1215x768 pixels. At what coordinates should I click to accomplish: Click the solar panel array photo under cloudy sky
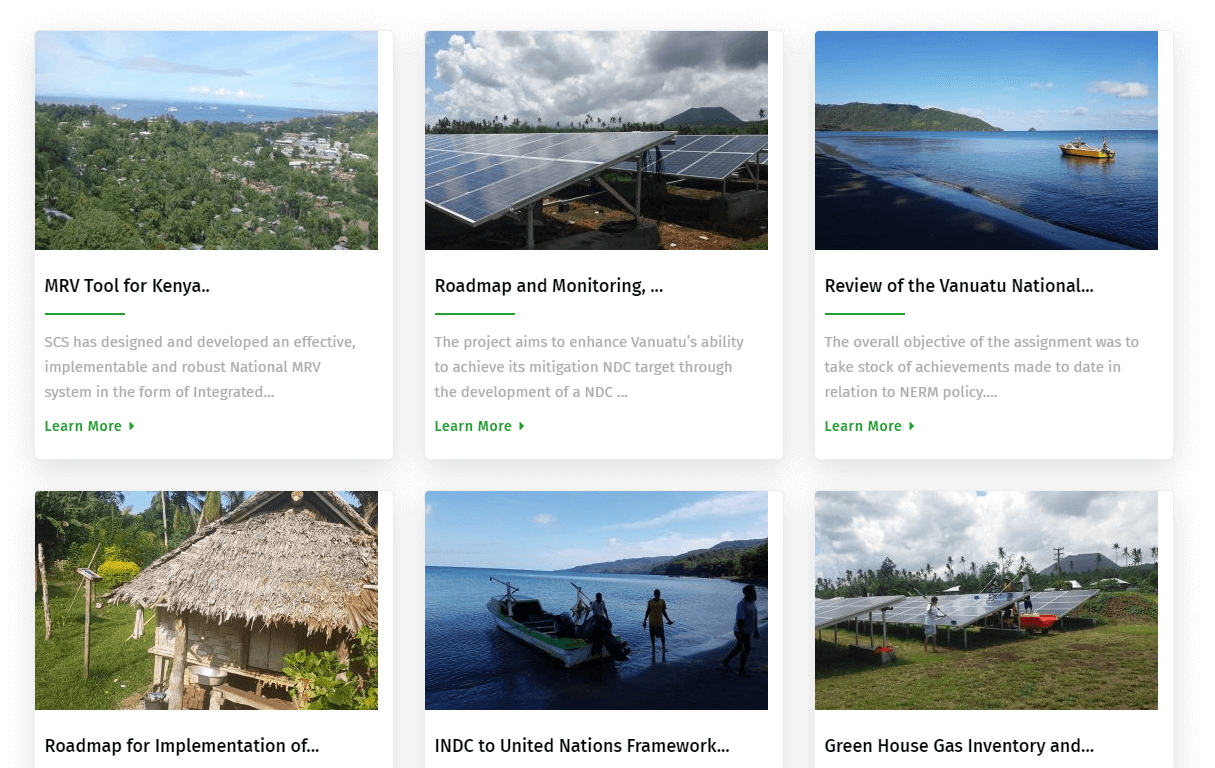coord(596,140)
